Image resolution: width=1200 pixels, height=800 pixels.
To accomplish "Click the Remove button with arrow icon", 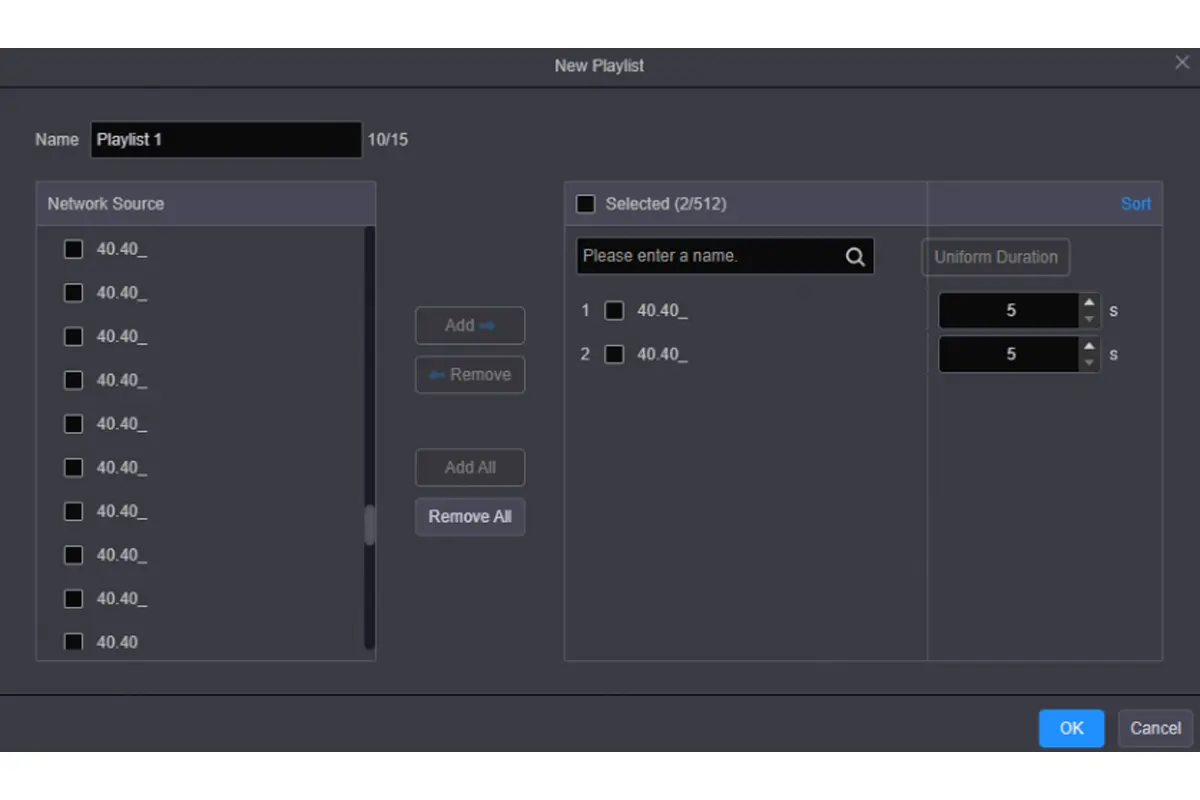I will pos(470,374).
